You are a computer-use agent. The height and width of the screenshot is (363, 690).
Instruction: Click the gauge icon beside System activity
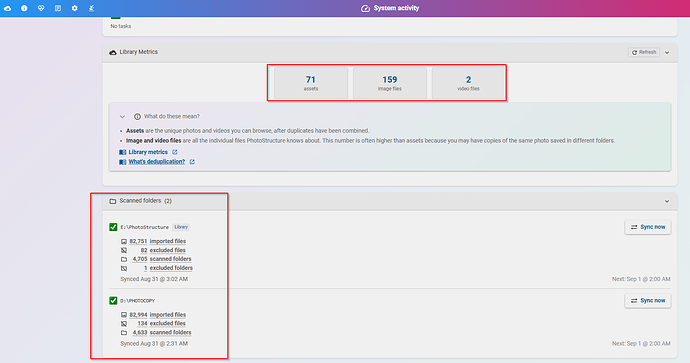coord(365,8)
